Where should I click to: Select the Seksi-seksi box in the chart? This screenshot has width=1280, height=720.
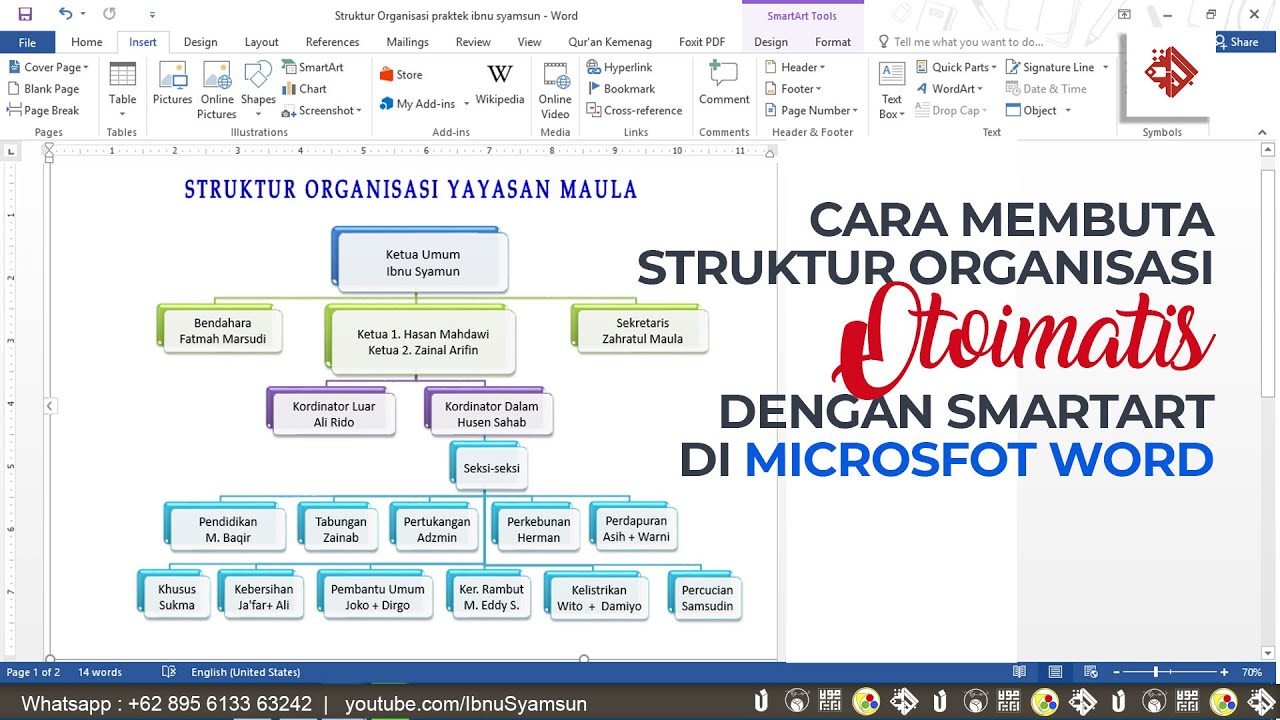(x=491, y=468)
